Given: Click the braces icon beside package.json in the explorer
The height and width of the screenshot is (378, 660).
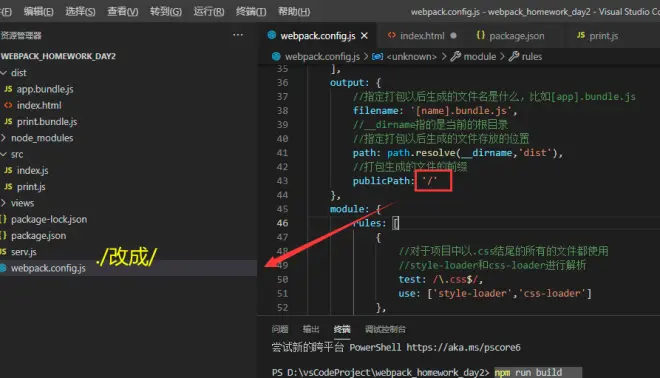Looking at the screenshot, I should (3, 235).
